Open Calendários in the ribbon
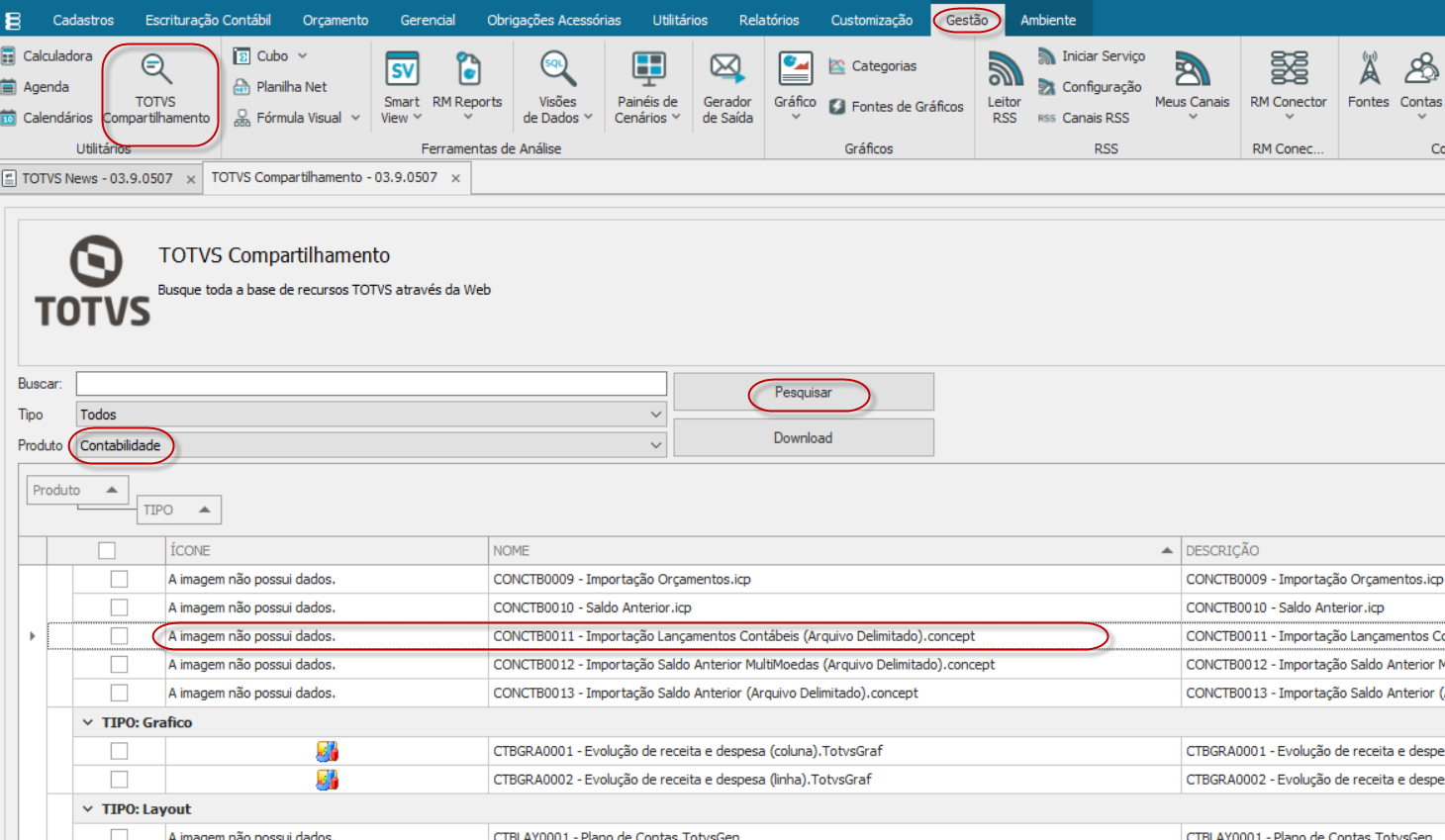This screenshot has width=1445, height=840. coord(48,118)
